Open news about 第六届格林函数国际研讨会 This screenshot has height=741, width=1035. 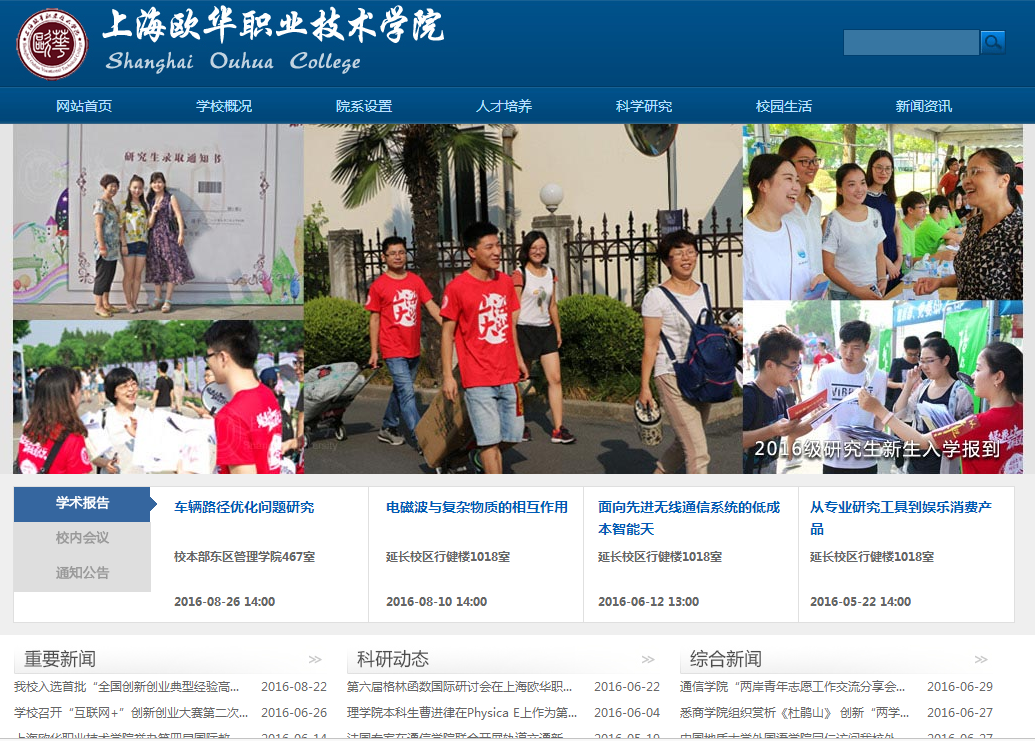coord(459,687)
